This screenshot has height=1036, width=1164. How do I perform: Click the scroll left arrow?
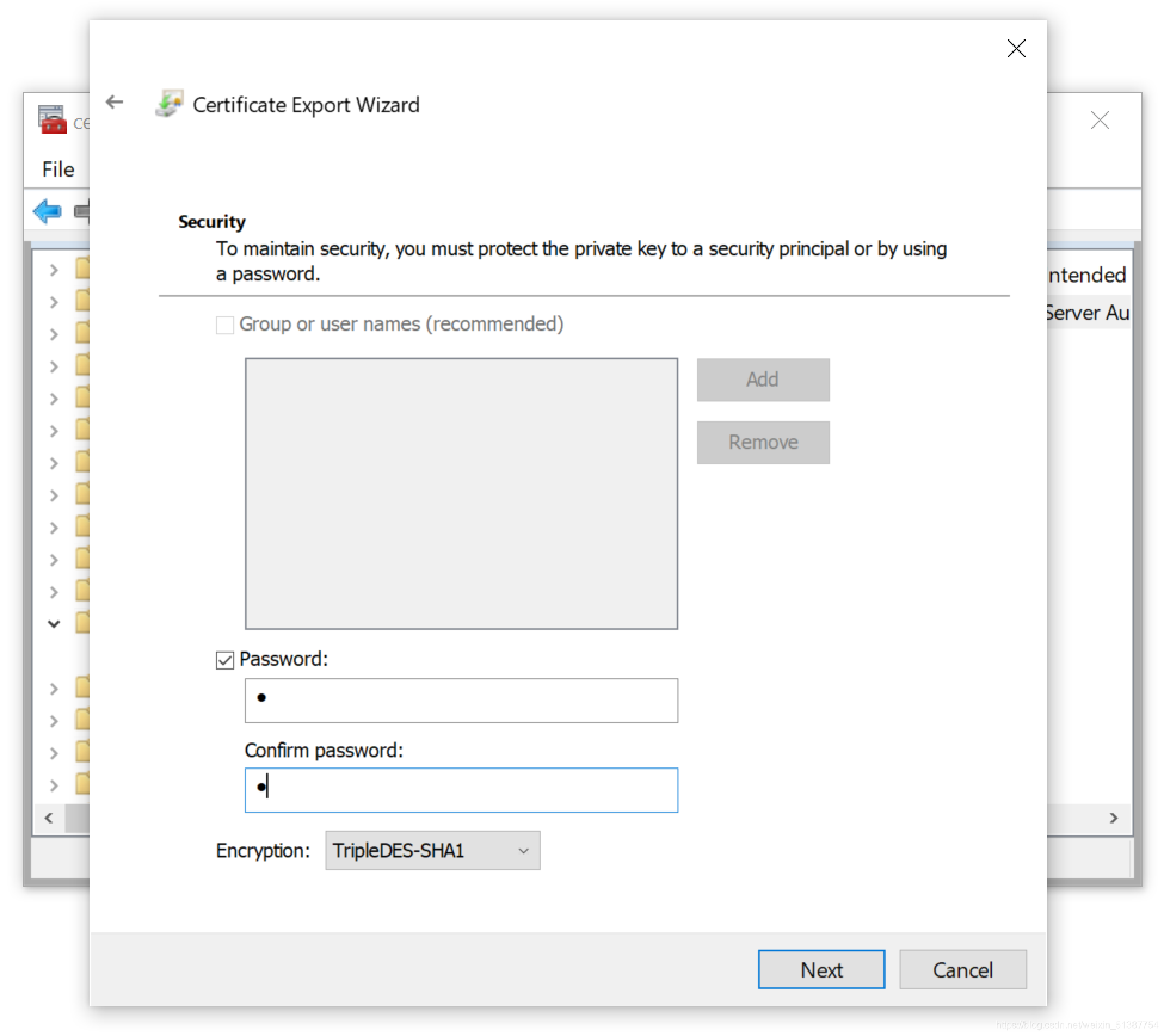coord(49,818)
